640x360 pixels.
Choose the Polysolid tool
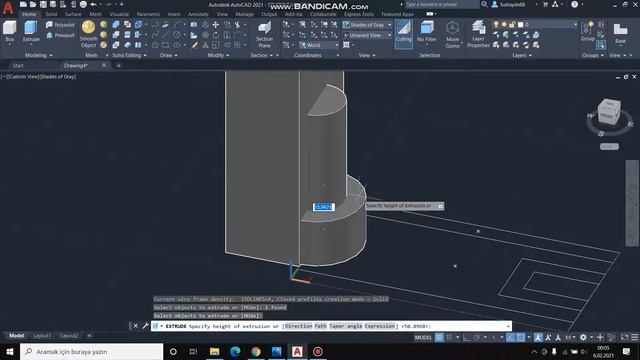coord(60,25)
